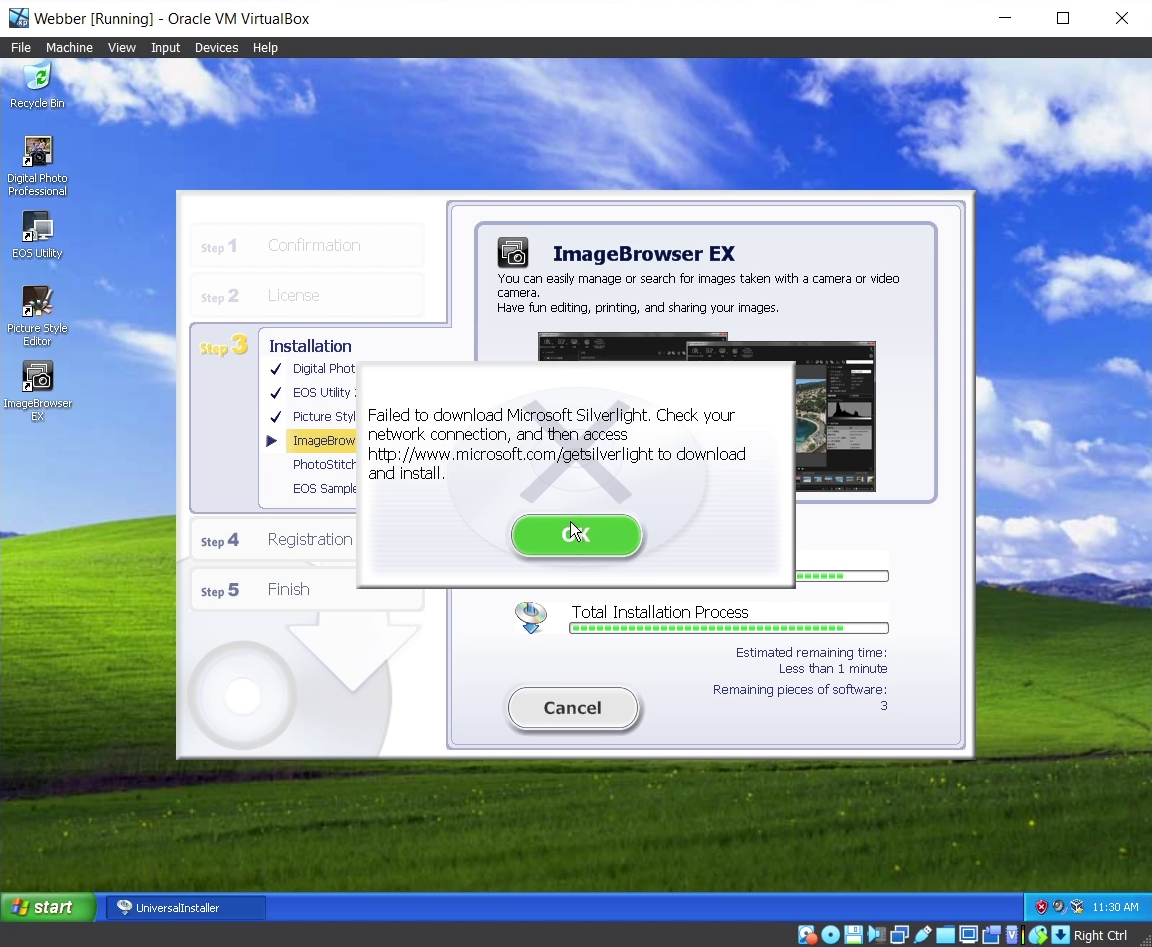The width and height of the screenshot is (1152, 947).
Task: Click the VirtualBox USB devices status icon
Action: pos(922,935)
